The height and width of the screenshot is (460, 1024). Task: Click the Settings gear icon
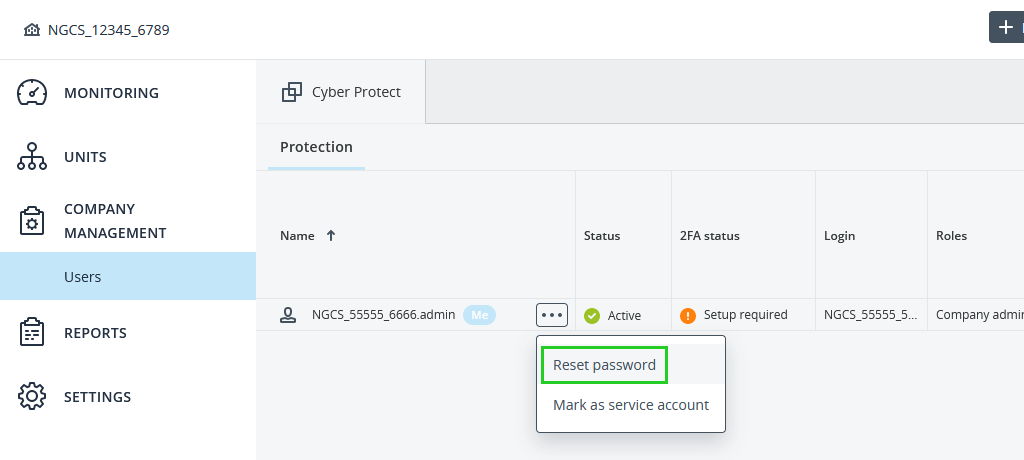33,397
